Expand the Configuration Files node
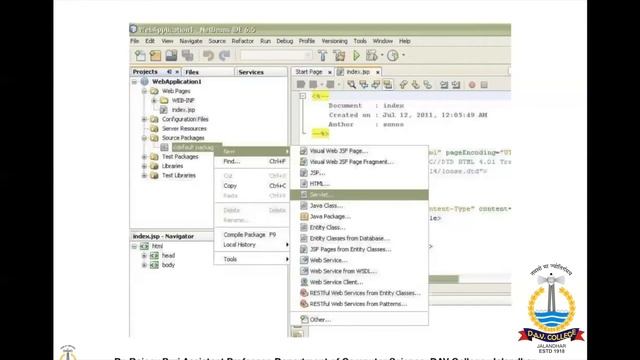The height and width of the screenshot is (360, 640). click(144, 119)
